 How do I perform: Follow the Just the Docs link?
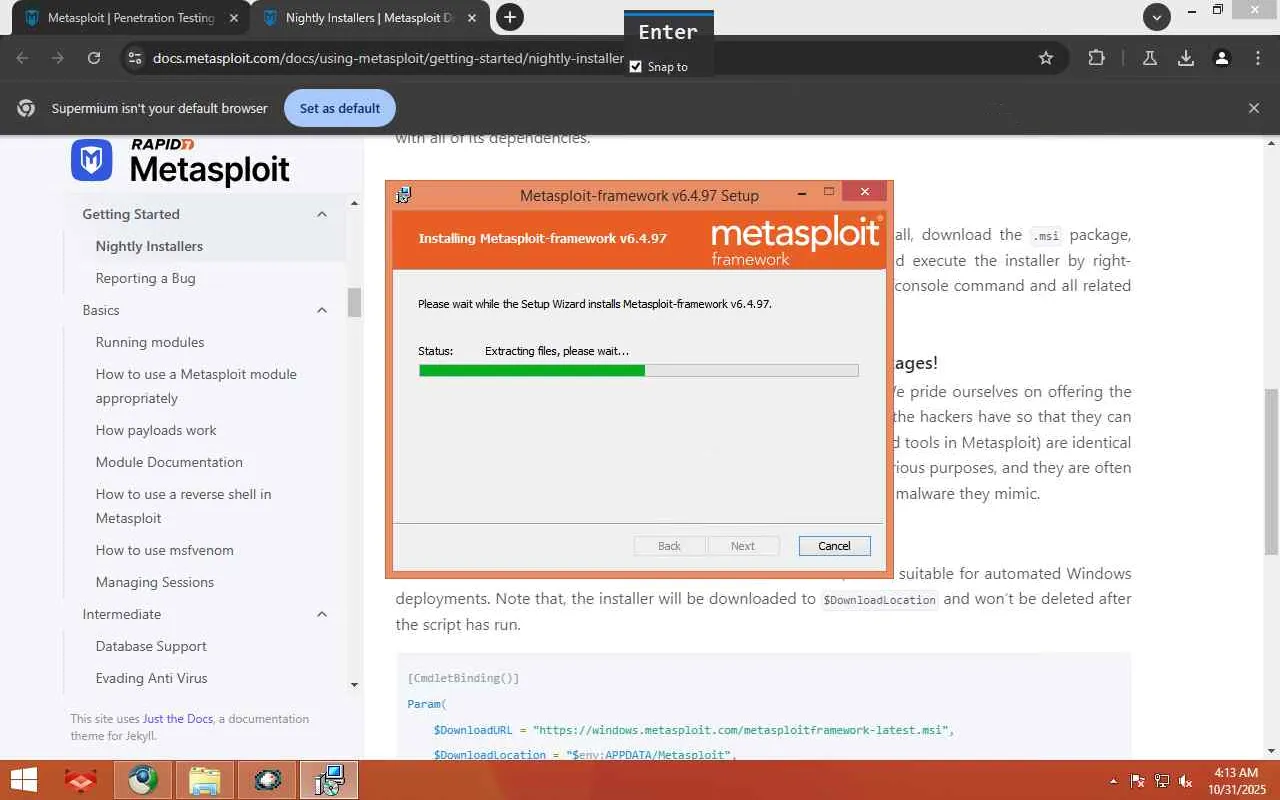(x=178, y=718)
